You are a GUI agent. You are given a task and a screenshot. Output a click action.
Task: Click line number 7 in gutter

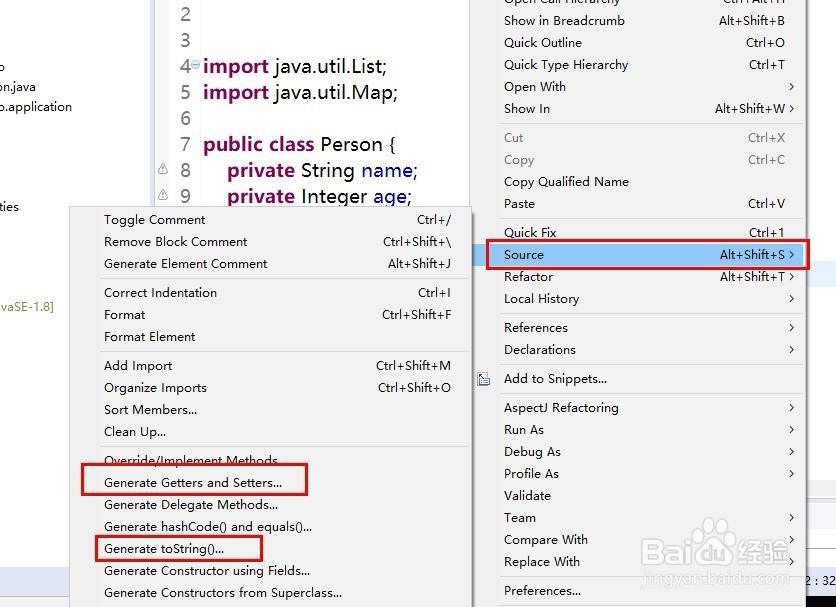click(185, 144)
